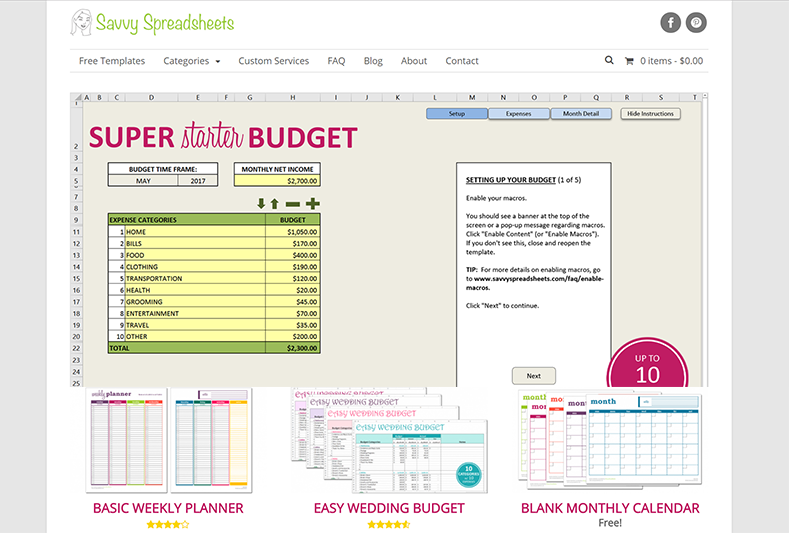Go to the Contact page

point(462,61)
